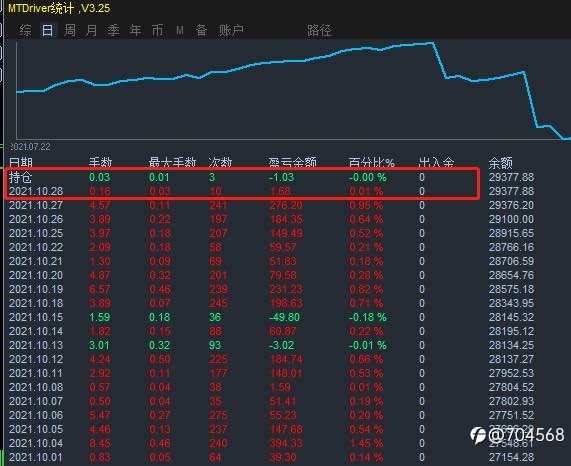Image resolution: width=571 pixels, height=466 pixels.
Task: Select the 2021.10.20 date row
Action: [36, 275]
